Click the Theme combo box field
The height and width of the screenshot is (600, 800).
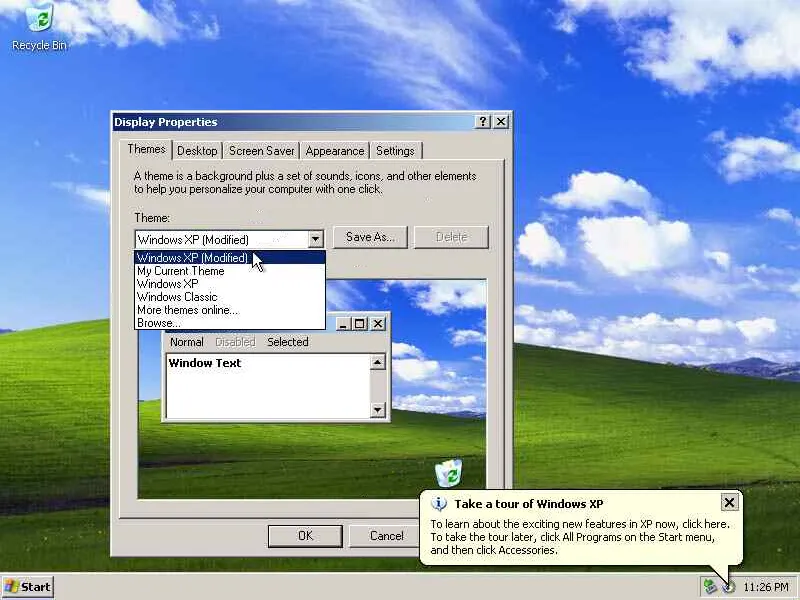[229, 239]
